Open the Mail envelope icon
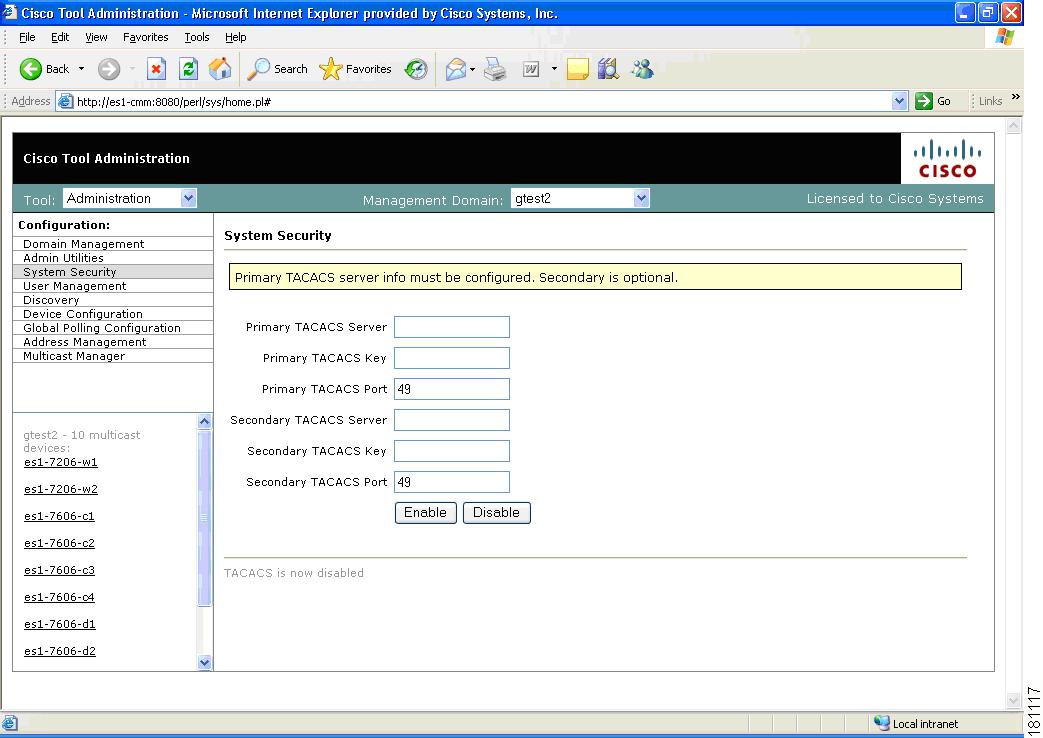The height and width of the screenshot is (738, 1043). 456,69
